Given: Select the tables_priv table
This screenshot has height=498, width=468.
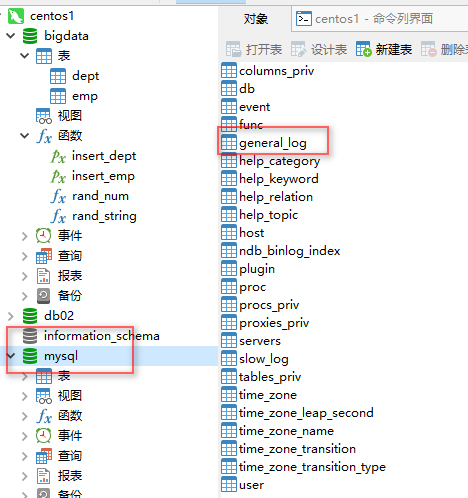Looking at the screenshot, I should (261, 377).
